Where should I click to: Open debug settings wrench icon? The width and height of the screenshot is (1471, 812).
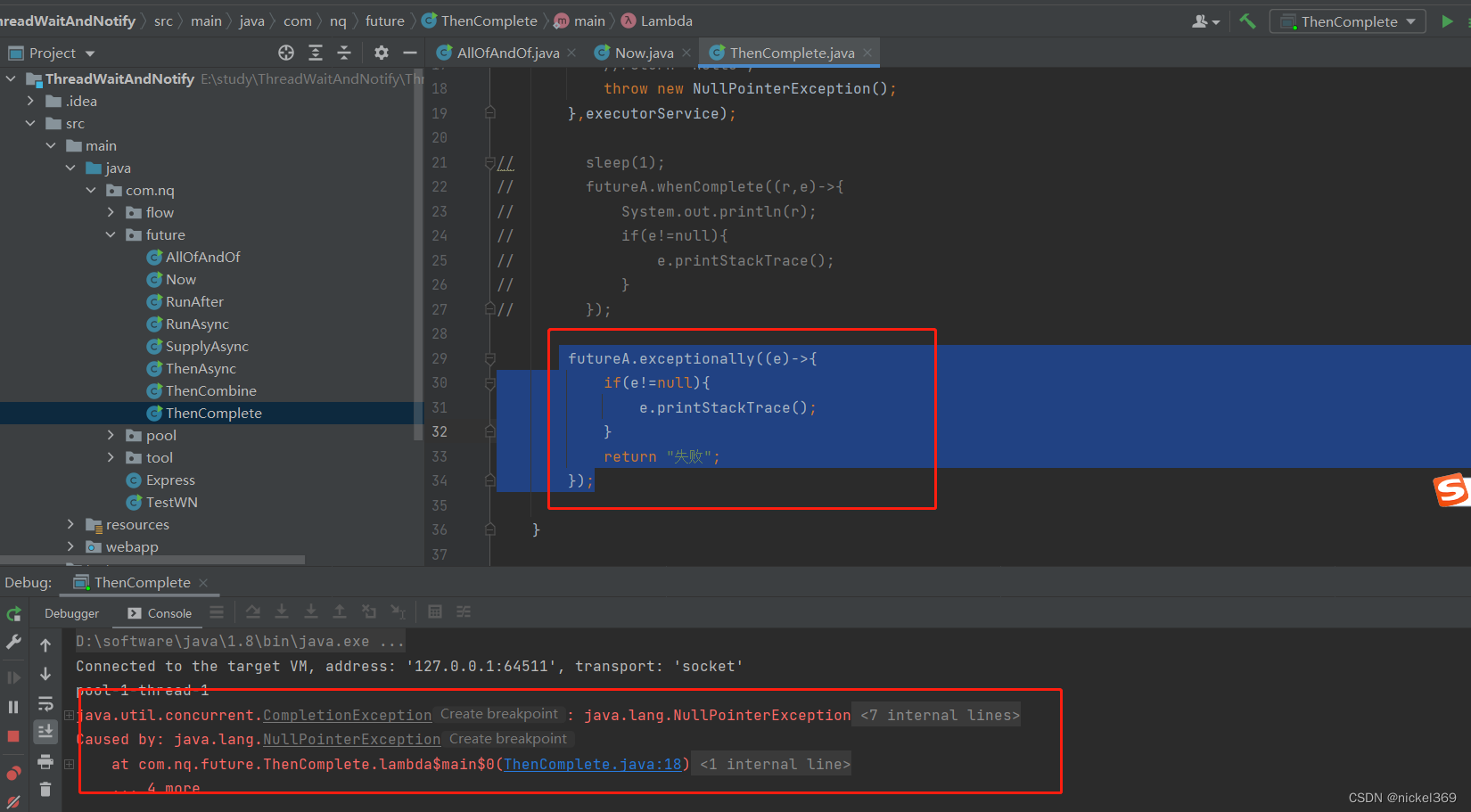[x=13, y=642]
